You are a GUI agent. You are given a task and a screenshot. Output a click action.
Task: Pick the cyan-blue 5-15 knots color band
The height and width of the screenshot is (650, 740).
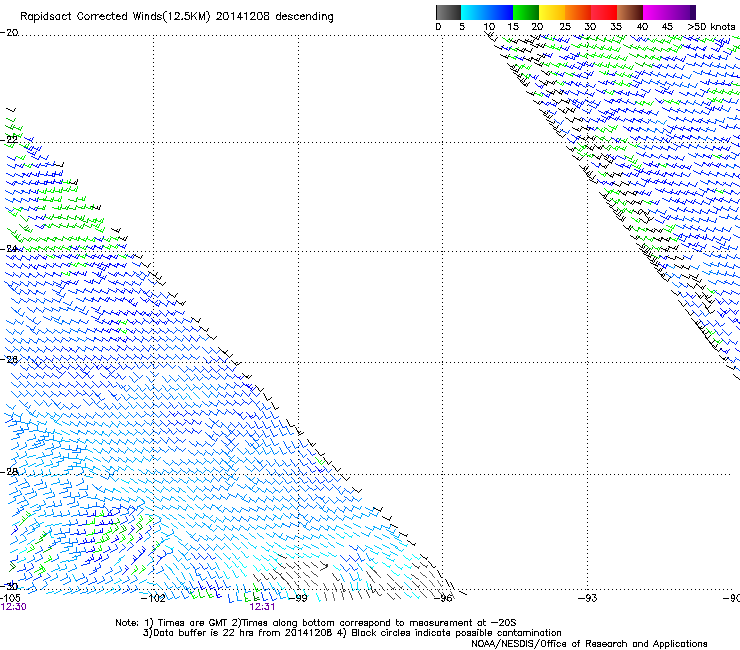coord(487,12)
